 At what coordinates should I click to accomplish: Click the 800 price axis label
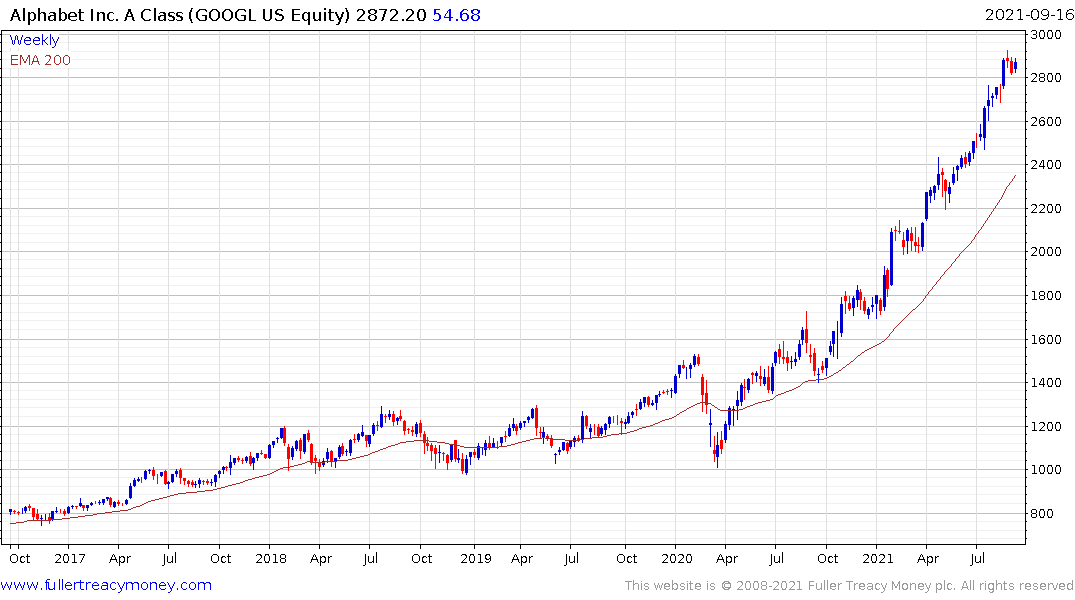[x=1041, y=514]
